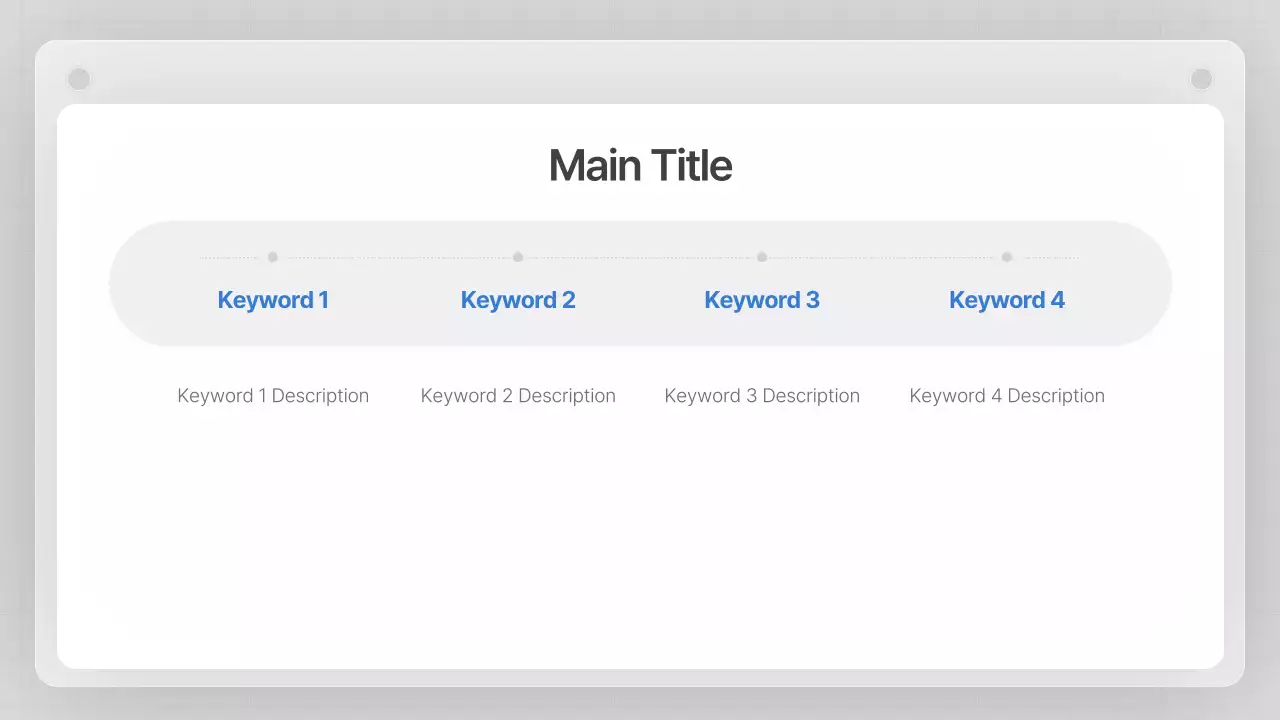Select the timeline dot above Keyword 4
1280x720 pixels.
[1007, 257]
